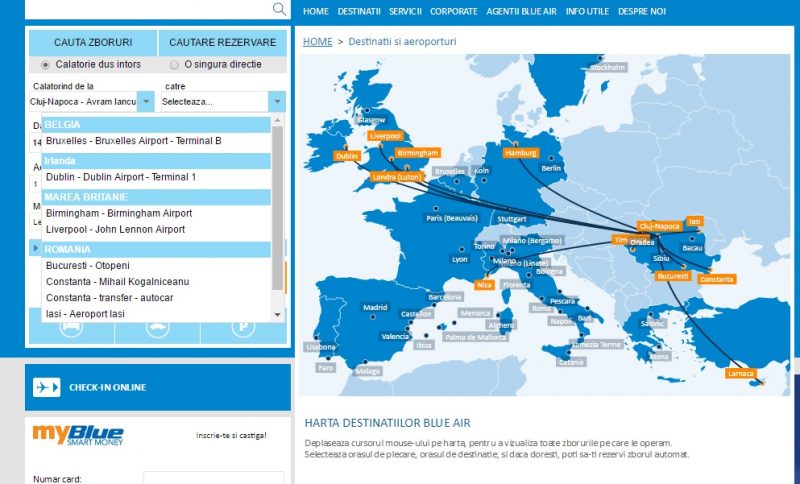Click Iasi label on the map
Viewport: 800px width, 484px height.
tap(694, 221)
